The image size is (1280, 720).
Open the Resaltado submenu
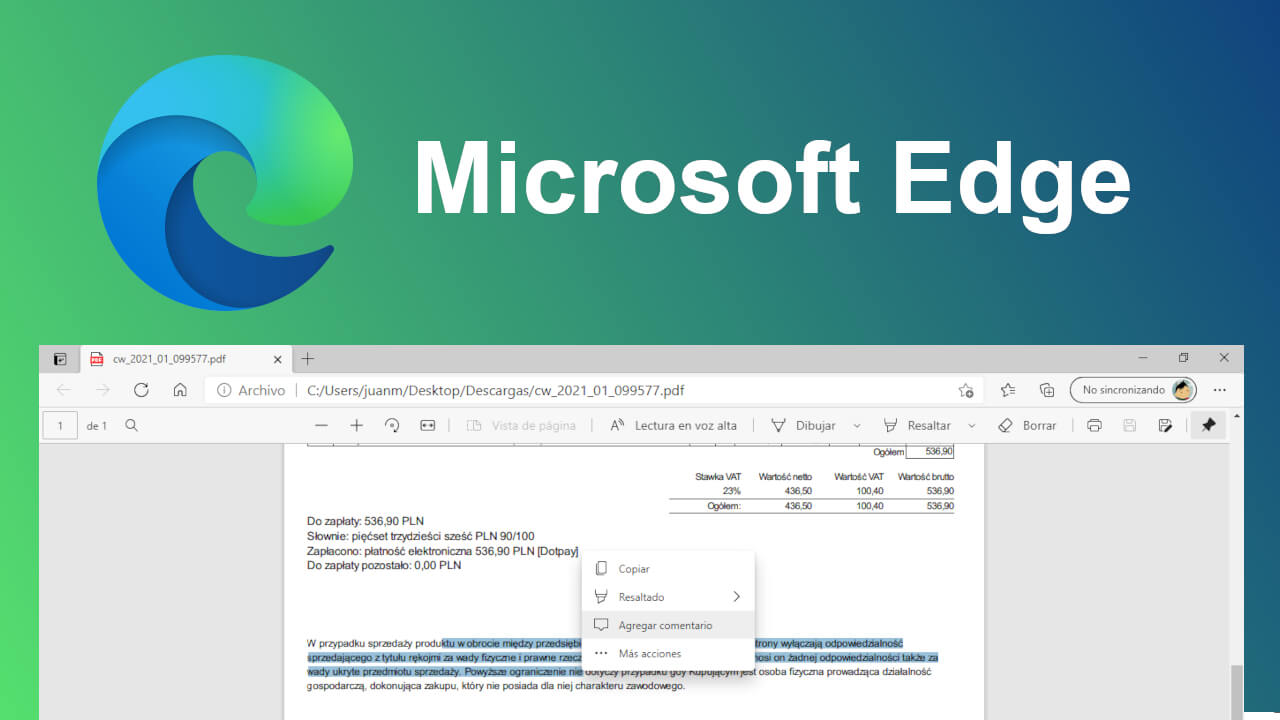pyautogui.click(x=668, y=597)
